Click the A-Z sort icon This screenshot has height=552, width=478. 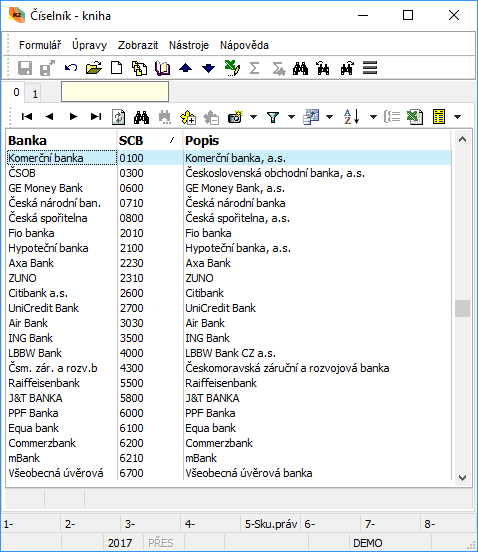tap(352, 117)
